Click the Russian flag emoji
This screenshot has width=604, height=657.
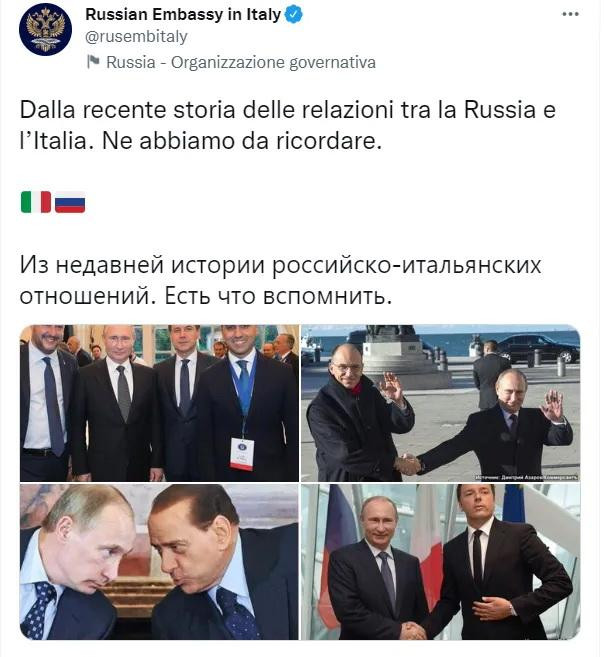70,202
